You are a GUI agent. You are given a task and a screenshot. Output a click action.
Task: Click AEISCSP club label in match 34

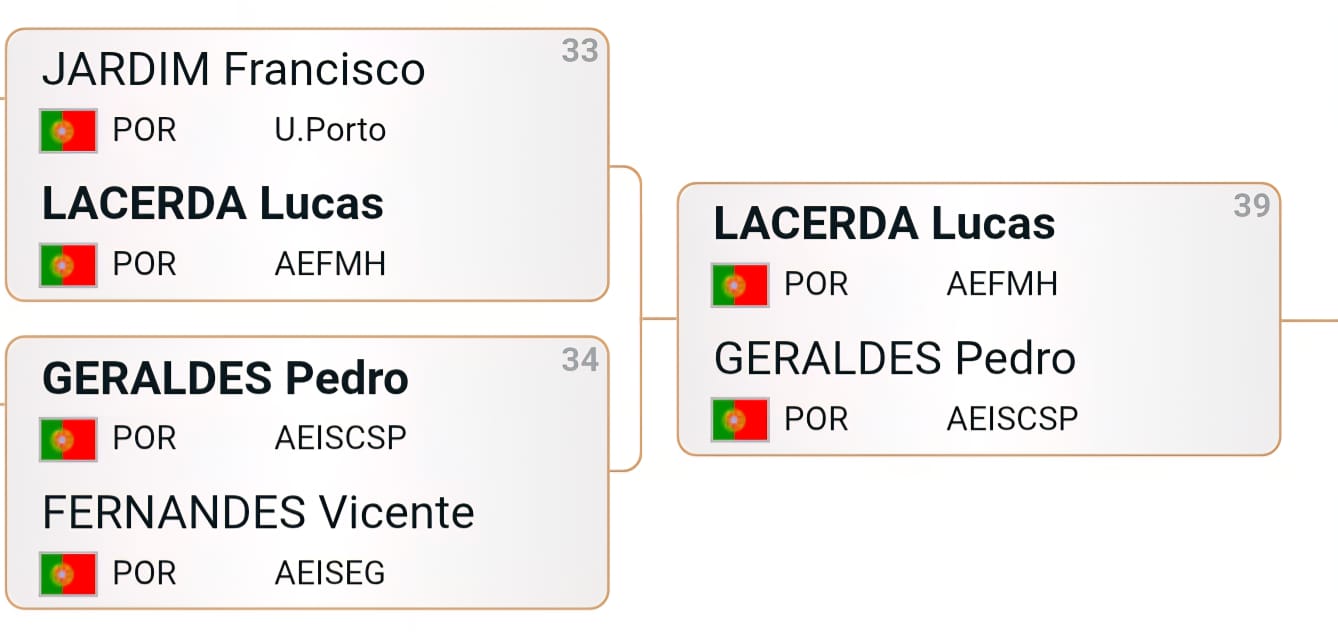[340, 439]
